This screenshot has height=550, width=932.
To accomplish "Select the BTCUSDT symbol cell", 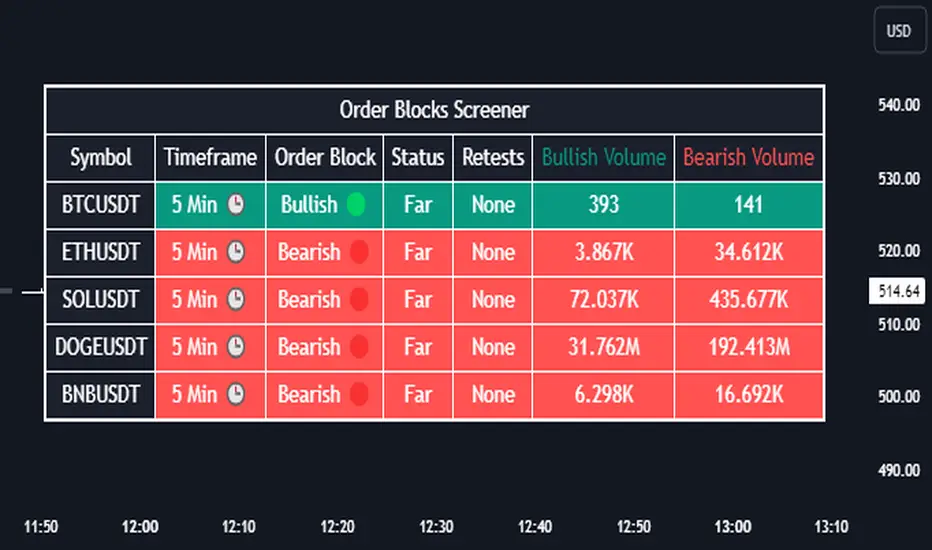I will coord(100,205).
